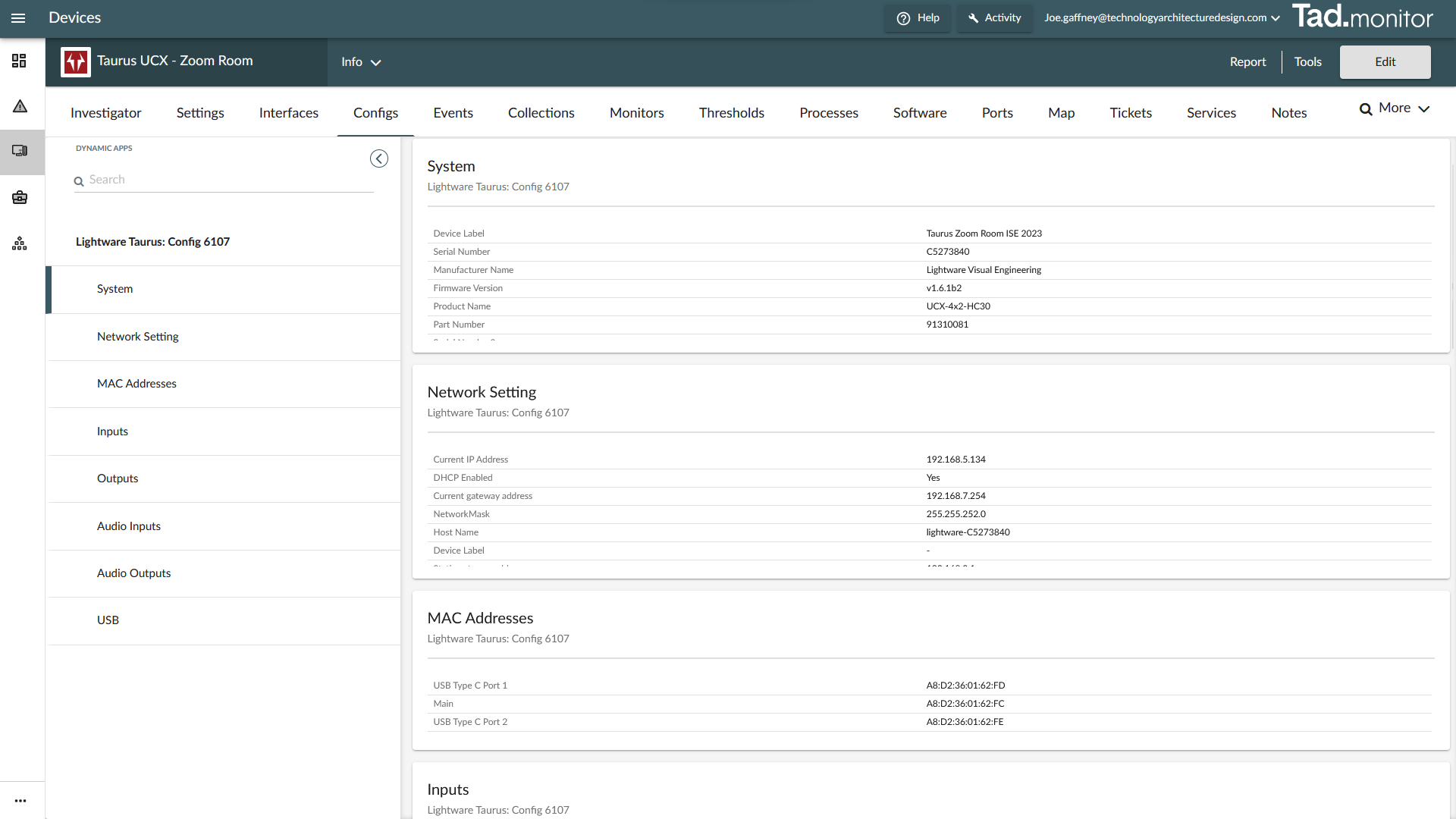
Task: Go to the Monitors tab
Action: [637, 113]
